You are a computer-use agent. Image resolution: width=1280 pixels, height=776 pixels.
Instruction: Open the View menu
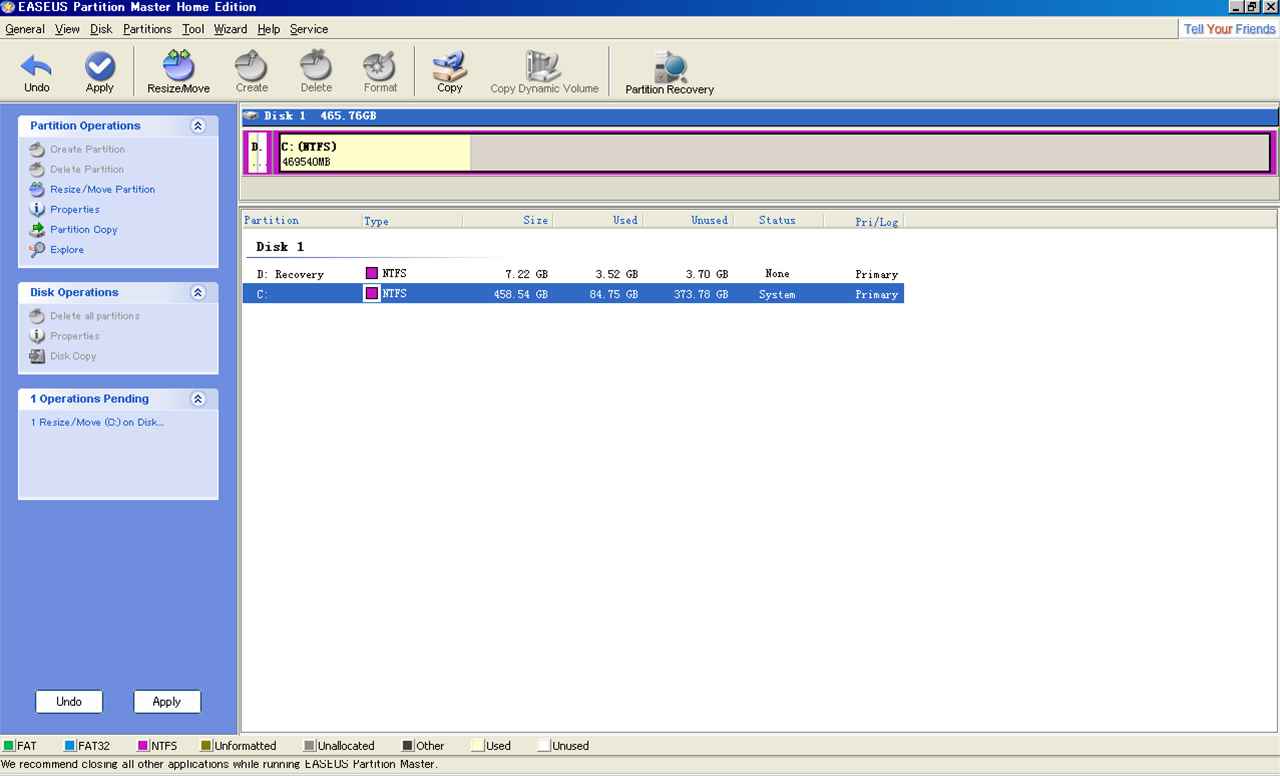(x=68, y=29)
